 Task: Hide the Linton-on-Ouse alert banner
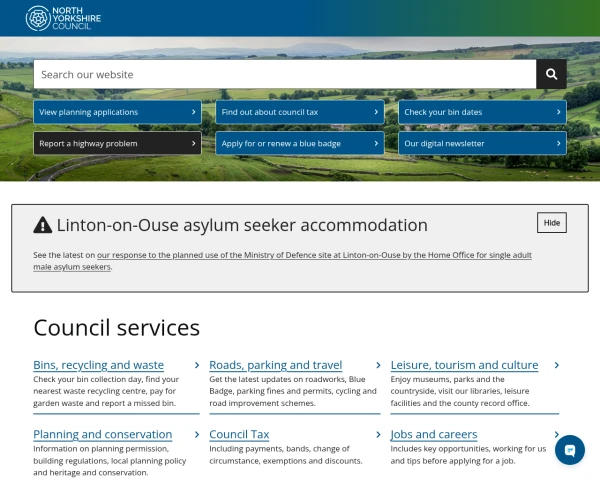pos(552,223)
